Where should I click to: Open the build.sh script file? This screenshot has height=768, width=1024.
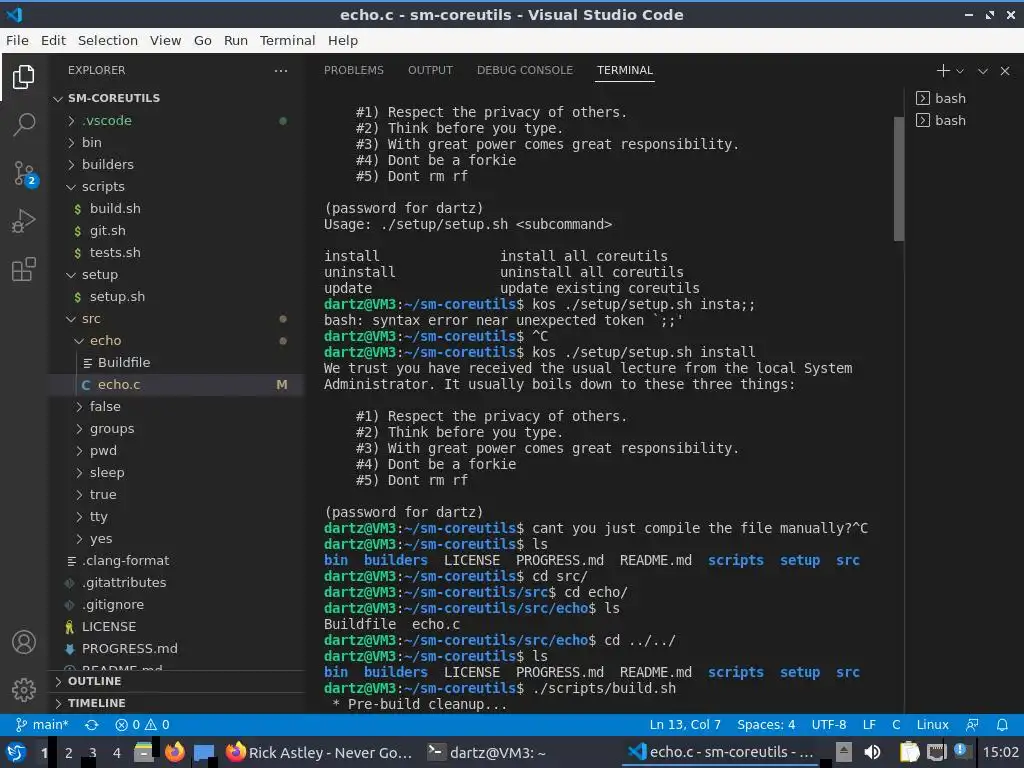coord(176,208)
